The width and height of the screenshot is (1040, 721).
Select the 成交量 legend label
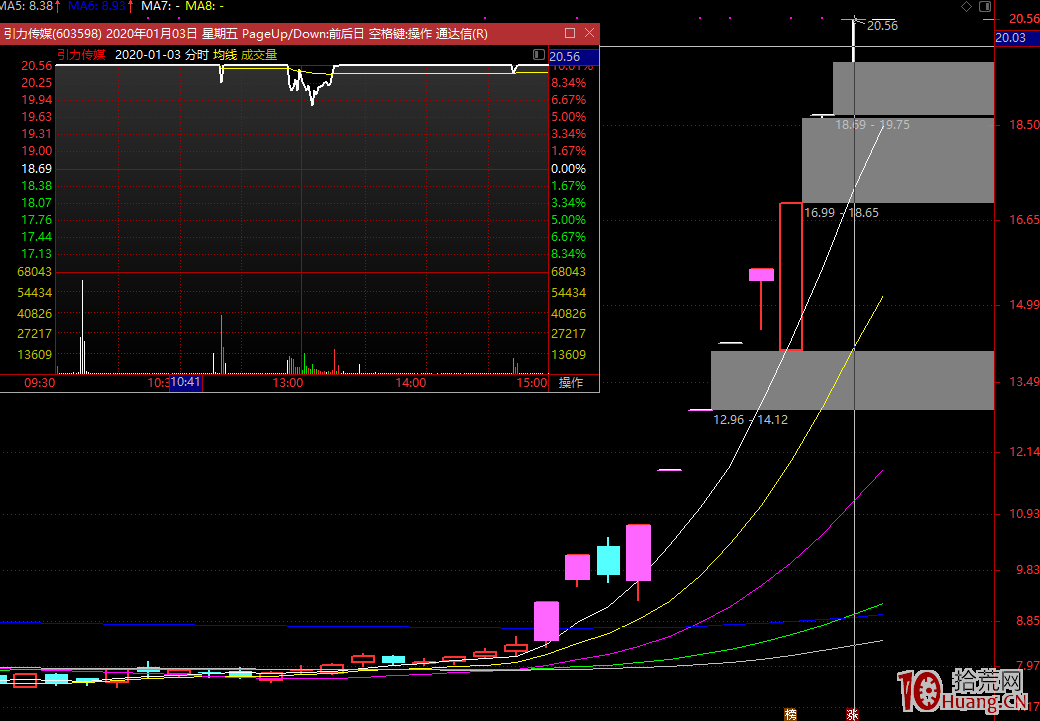point(257,55)
